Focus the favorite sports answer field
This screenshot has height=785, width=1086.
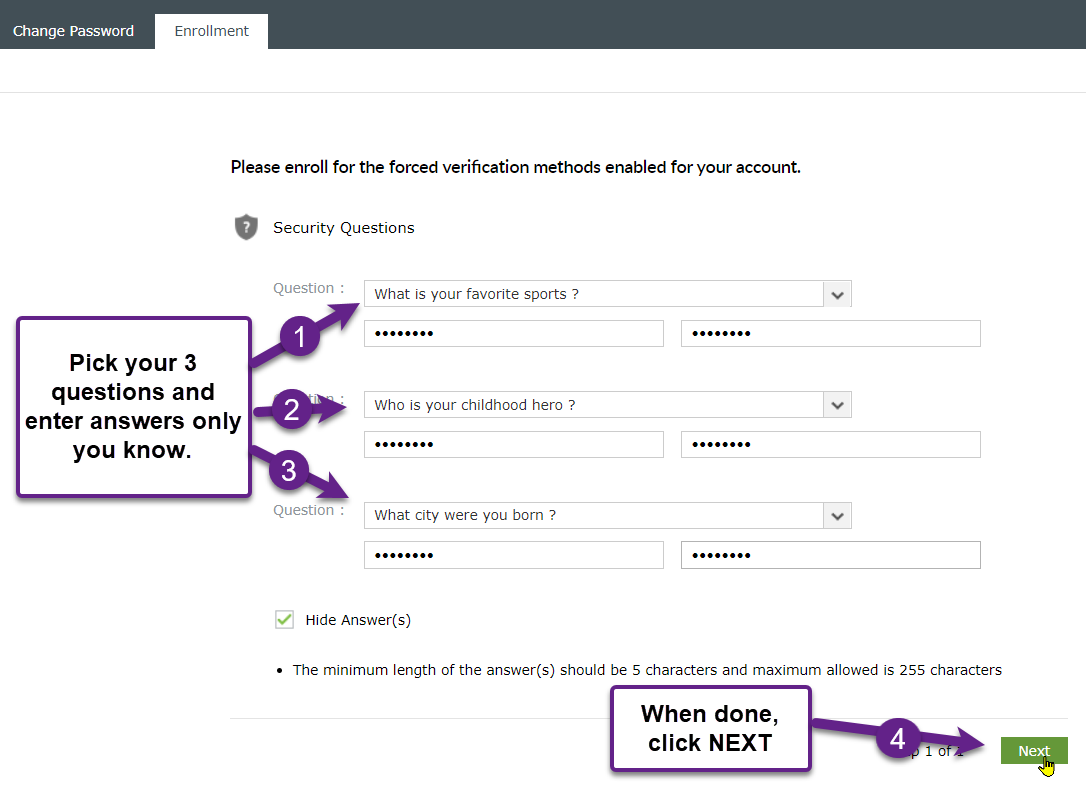[514, 333]
